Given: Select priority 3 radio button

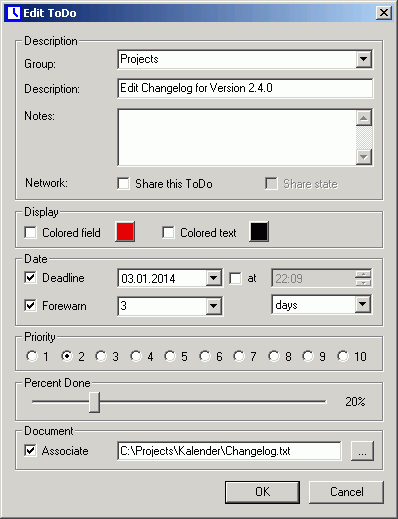Looking at the screenshot, I should (x=101, y=356).
